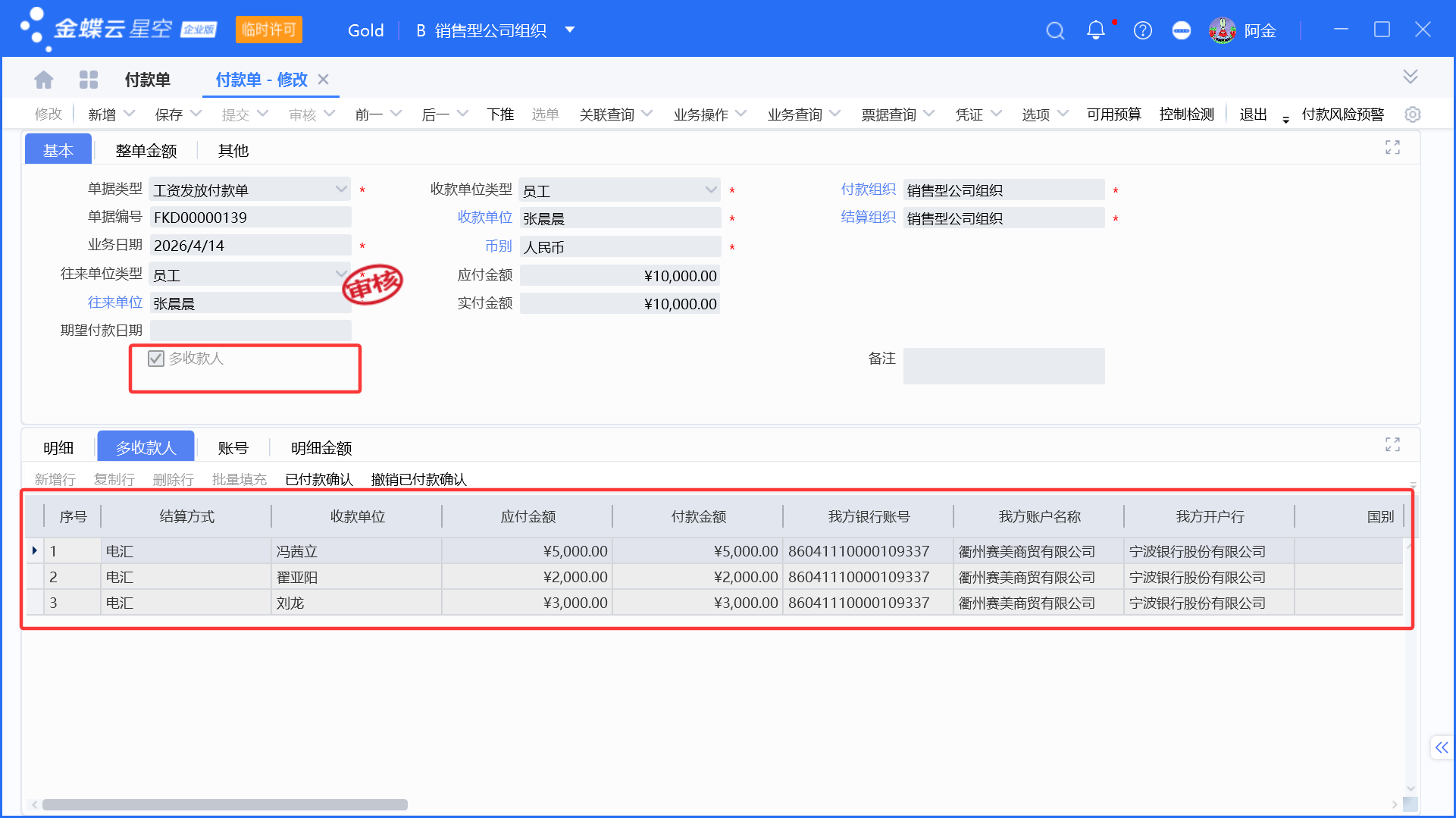Open 币别 label link
1456x818 pixels.
coord(499,246)
